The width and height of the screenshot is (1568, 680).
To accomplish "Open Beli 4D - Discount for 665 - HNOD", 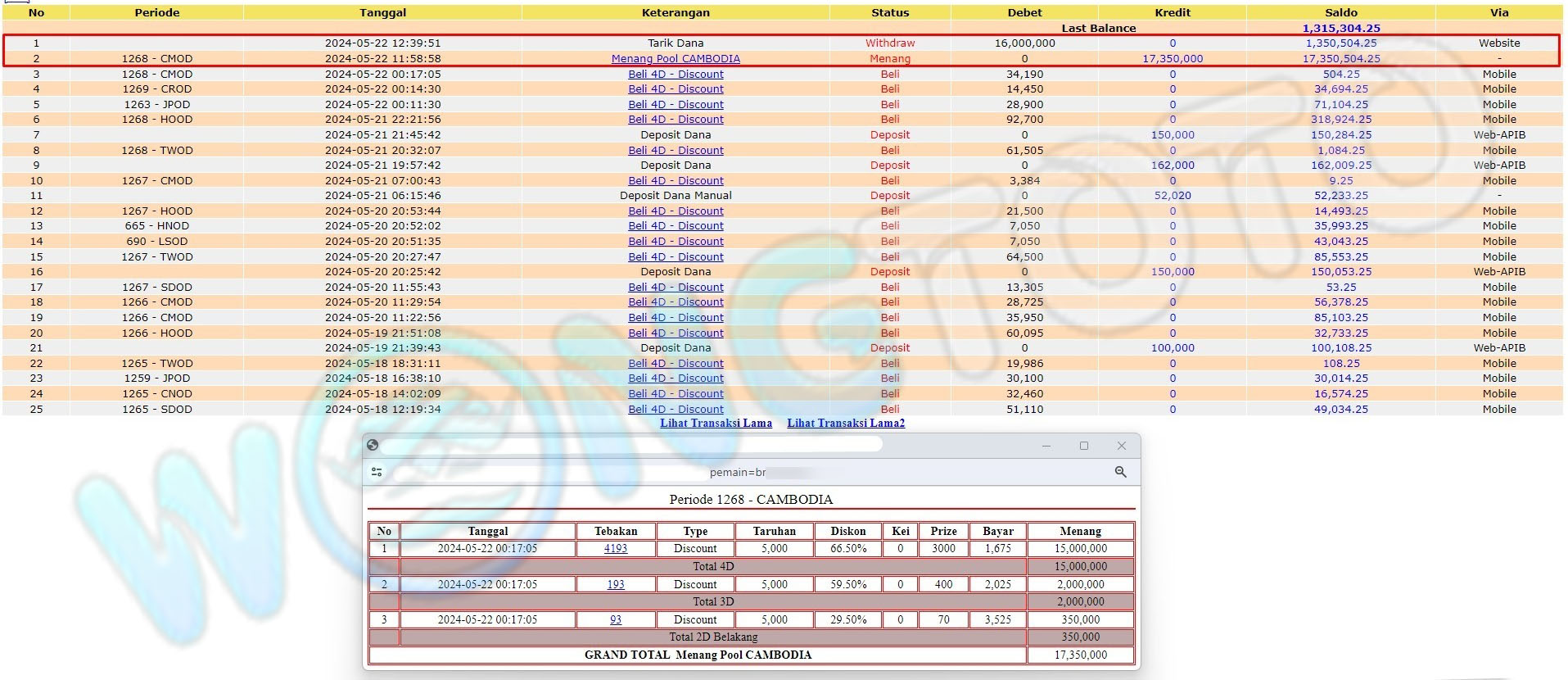I will 676,226.
